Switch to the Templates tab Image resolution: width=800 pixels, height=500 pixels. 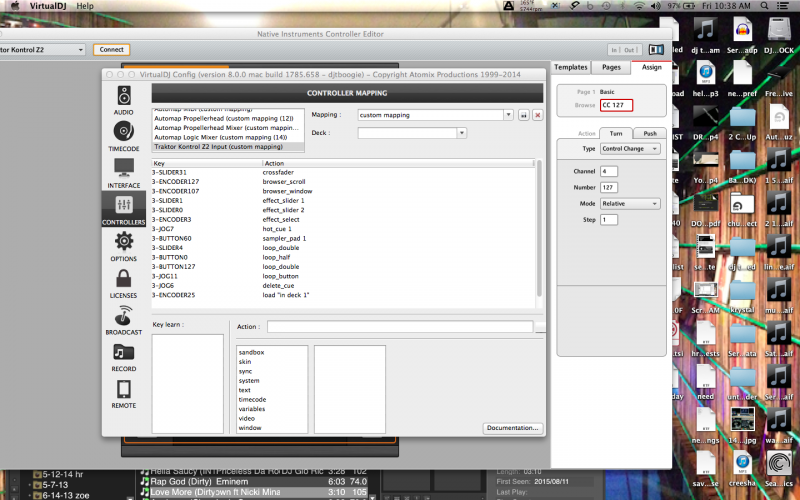(570, 67)
